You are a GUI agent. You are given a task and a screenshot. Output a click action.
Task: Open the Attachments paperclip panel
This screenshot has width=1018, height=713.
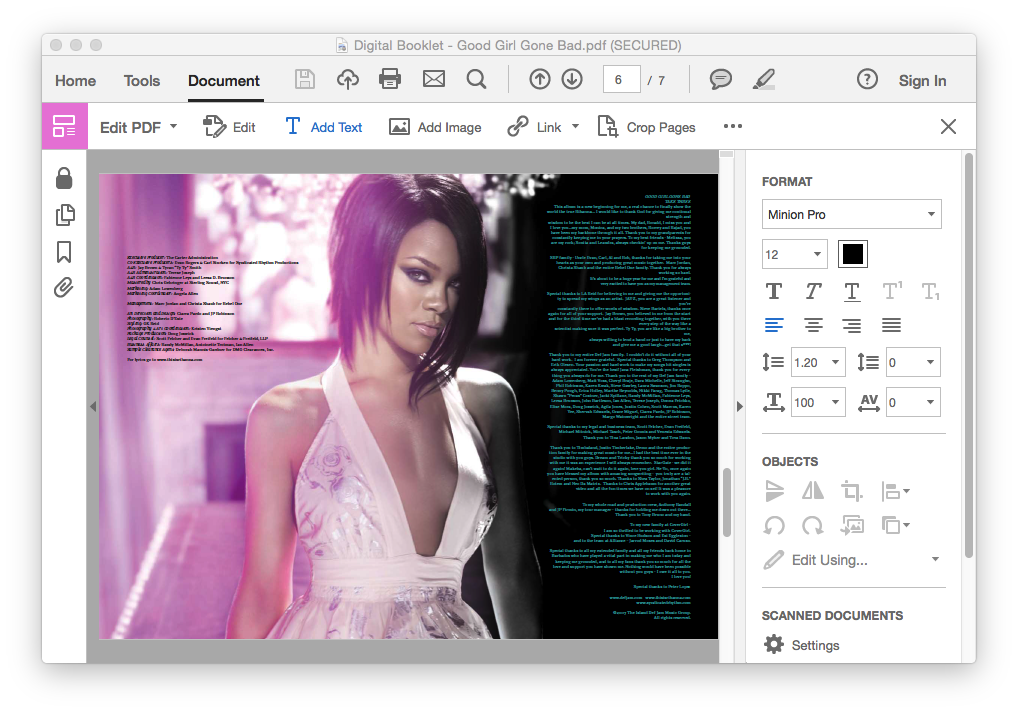[x=64, y=288]
